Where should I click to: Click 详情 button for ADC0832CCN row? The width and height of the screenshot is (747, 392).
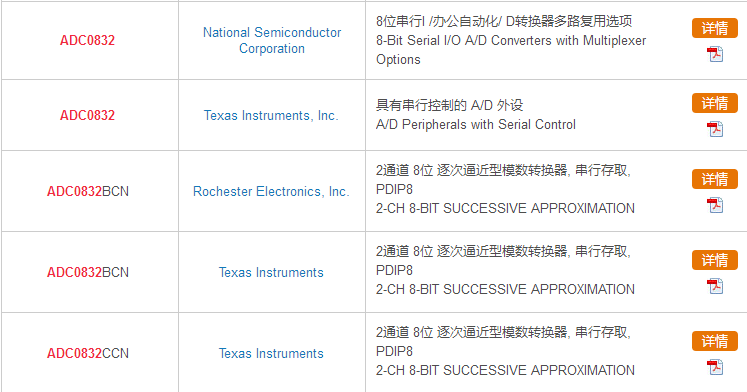tap(715, 341)
